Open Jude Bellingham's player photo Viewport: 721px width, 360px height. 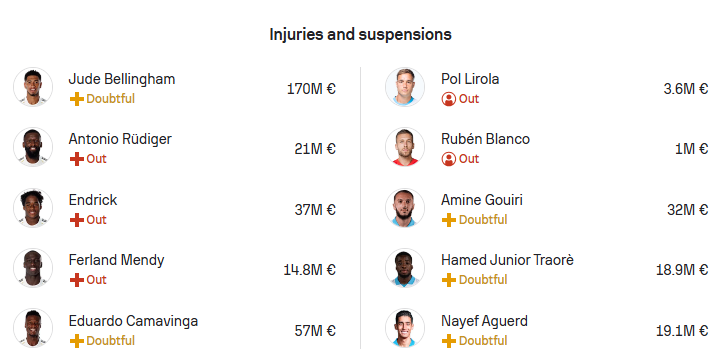point(33,87)
